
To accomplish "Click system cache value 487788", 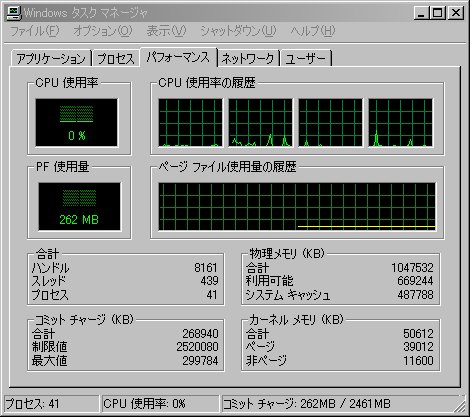I will (415, 294).
